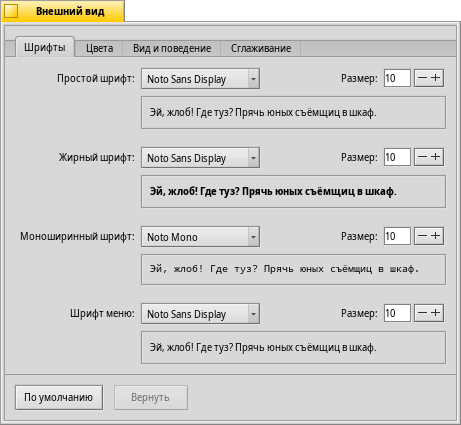This screenshot has width=461, height=425.
Task: Open the Жирный шрифт font dropdown
Action: pyautogui.click(x=200, y=158)
